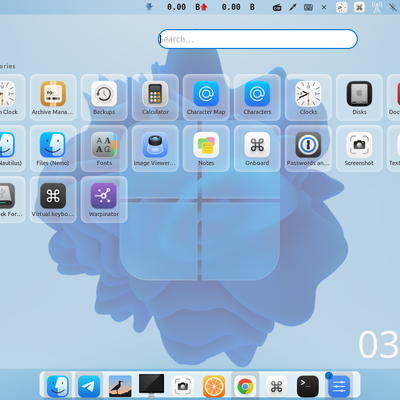Click the red upload speed arrow indicator

(204, 7)
